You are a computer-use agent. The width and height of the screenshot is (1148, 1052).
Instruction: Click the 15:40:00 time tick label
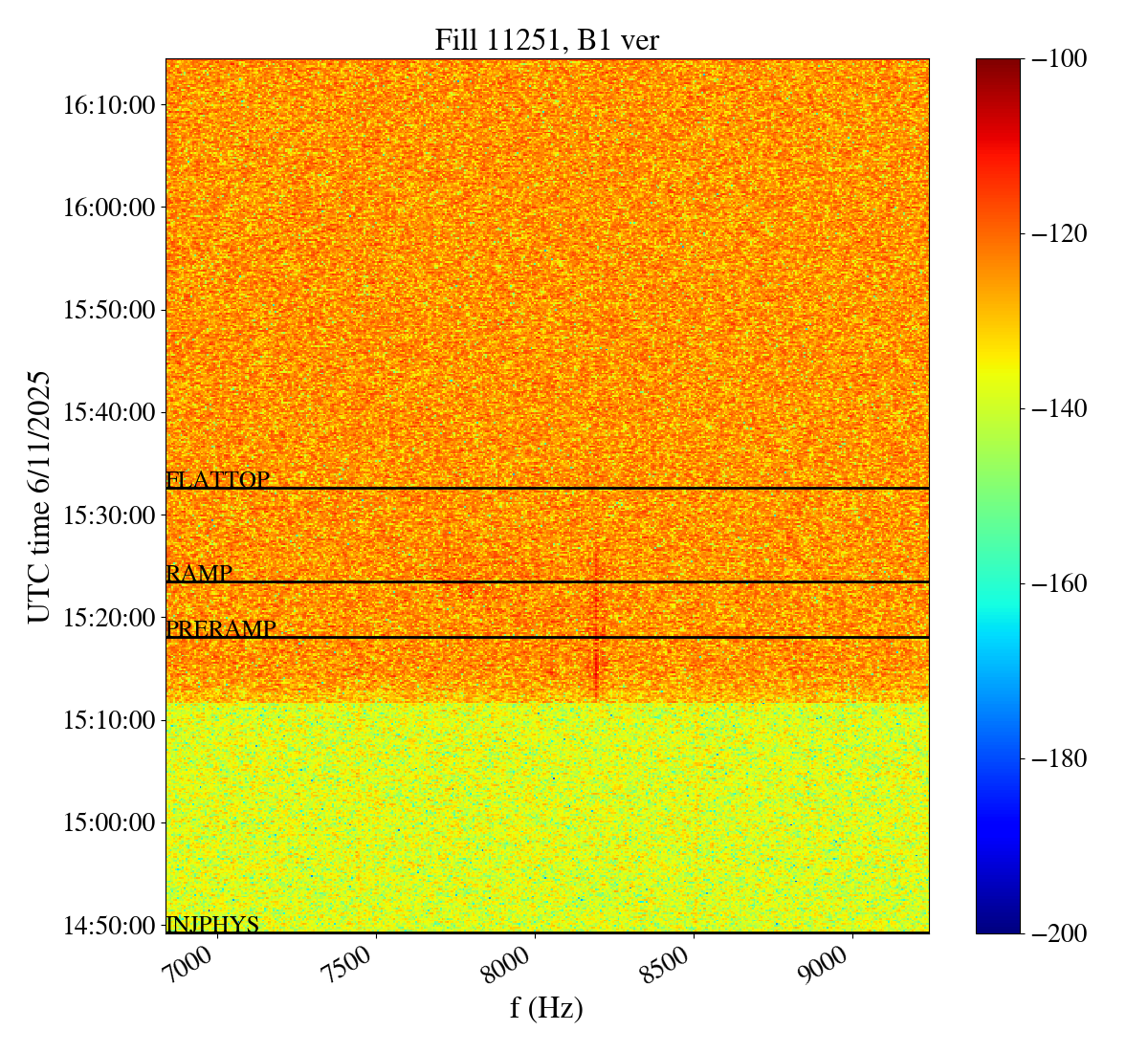109,412
